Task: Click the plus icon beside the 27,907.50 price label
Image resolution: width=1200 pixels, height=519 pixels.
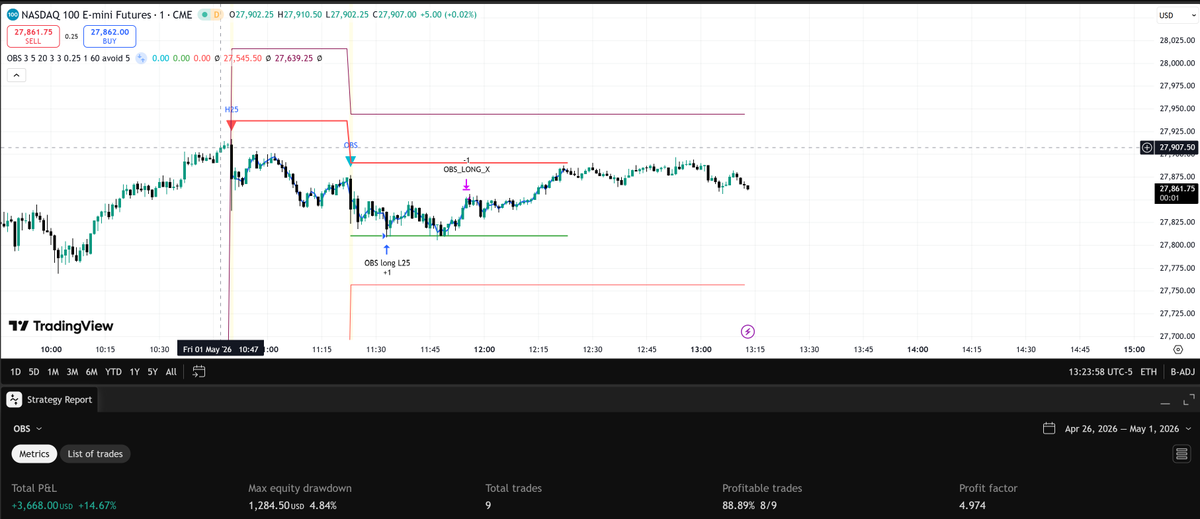Action: pyautogui.click(x=1147, y=147)
